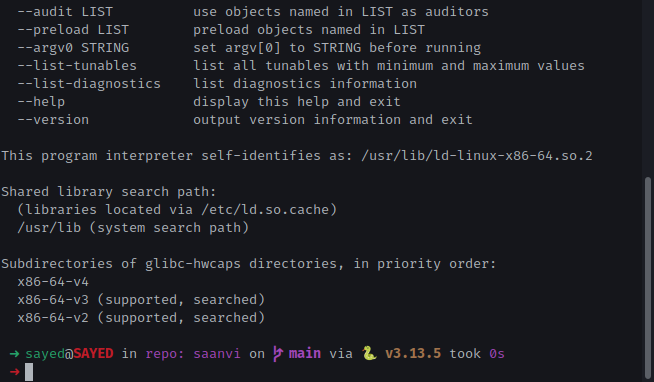The width and height of the screenshot is (654, 382).
Task: Click '0s' duration in prompt
Action: coord(497,354)
